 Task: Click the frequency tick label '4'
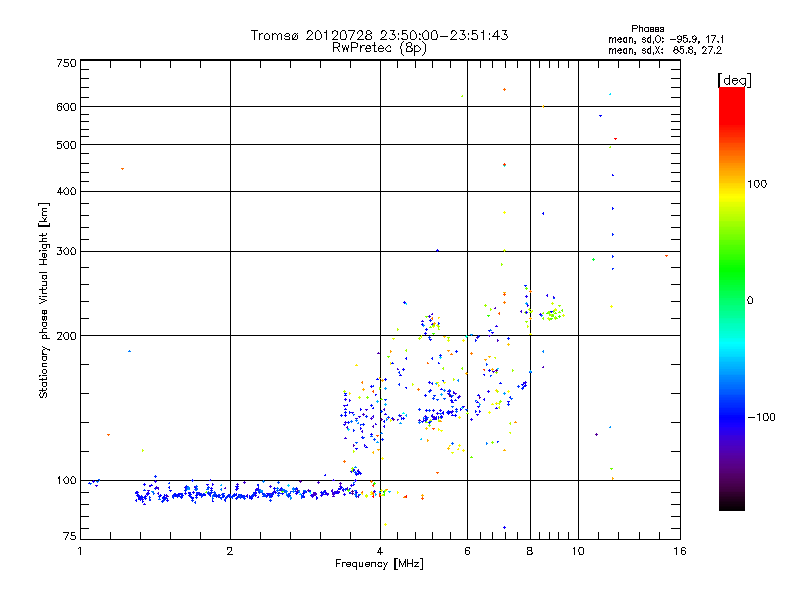click(380, 551)
